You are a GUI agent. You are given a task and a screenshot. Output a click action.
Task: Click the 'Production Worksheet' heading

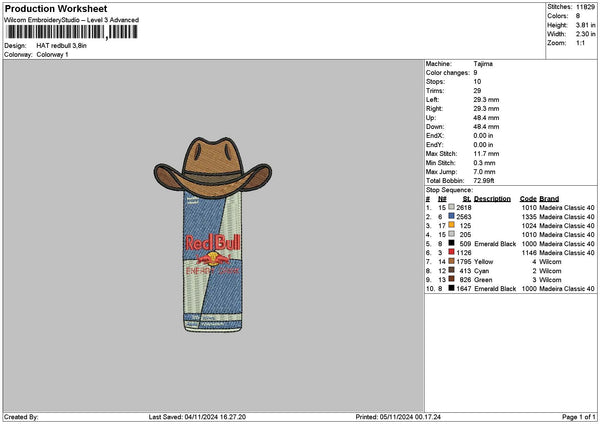56,9
